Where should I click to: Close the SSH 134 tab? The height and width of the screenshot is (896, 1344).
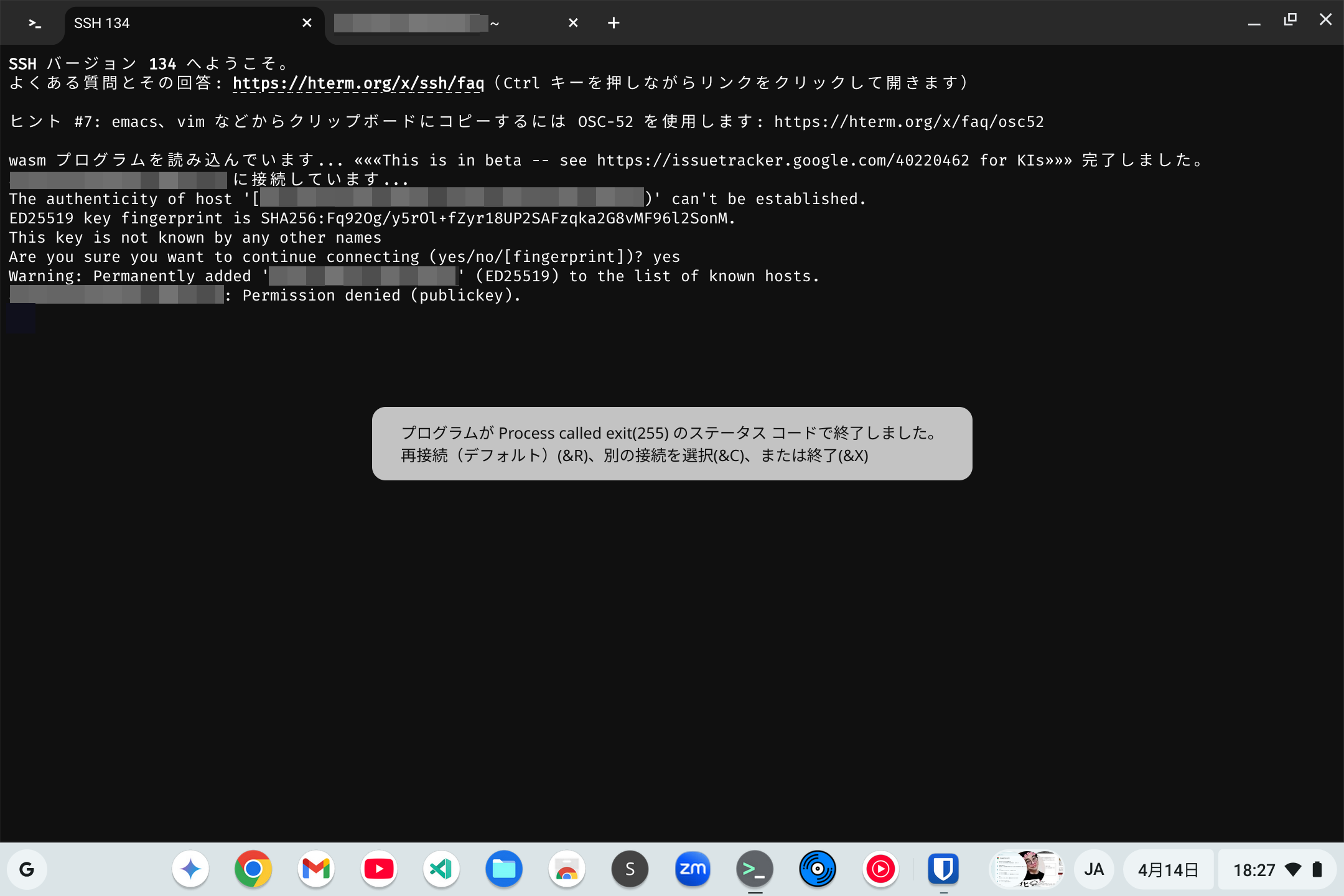coord(307,23)
